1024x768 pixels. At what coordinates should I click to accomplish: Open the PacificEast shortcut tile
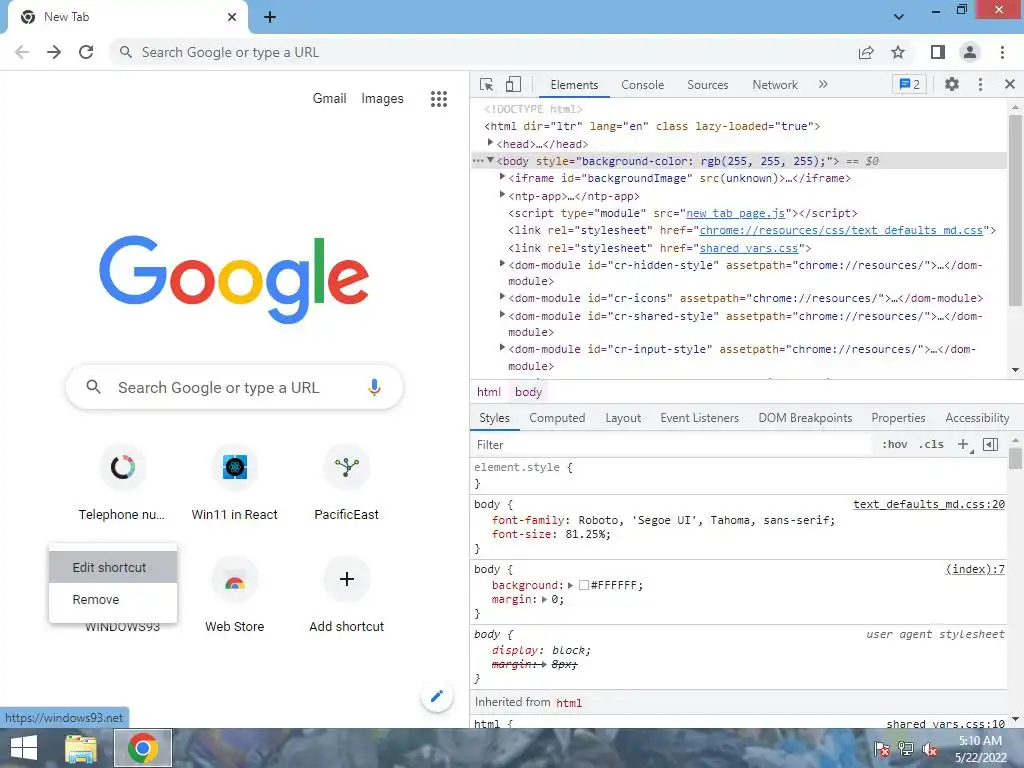coord(347,483)
